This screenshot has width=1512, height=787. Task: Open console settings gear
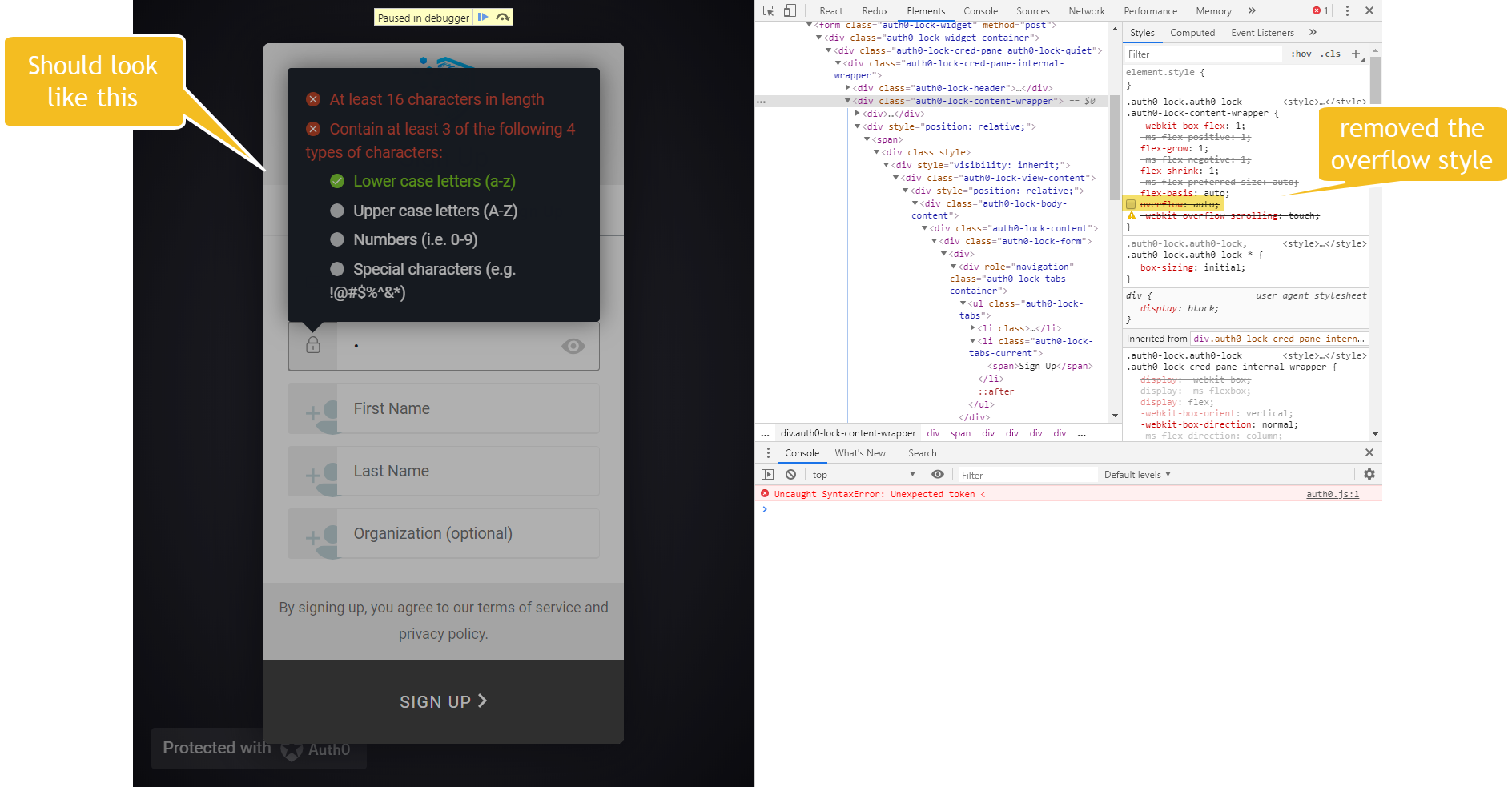click(1369, 474)
